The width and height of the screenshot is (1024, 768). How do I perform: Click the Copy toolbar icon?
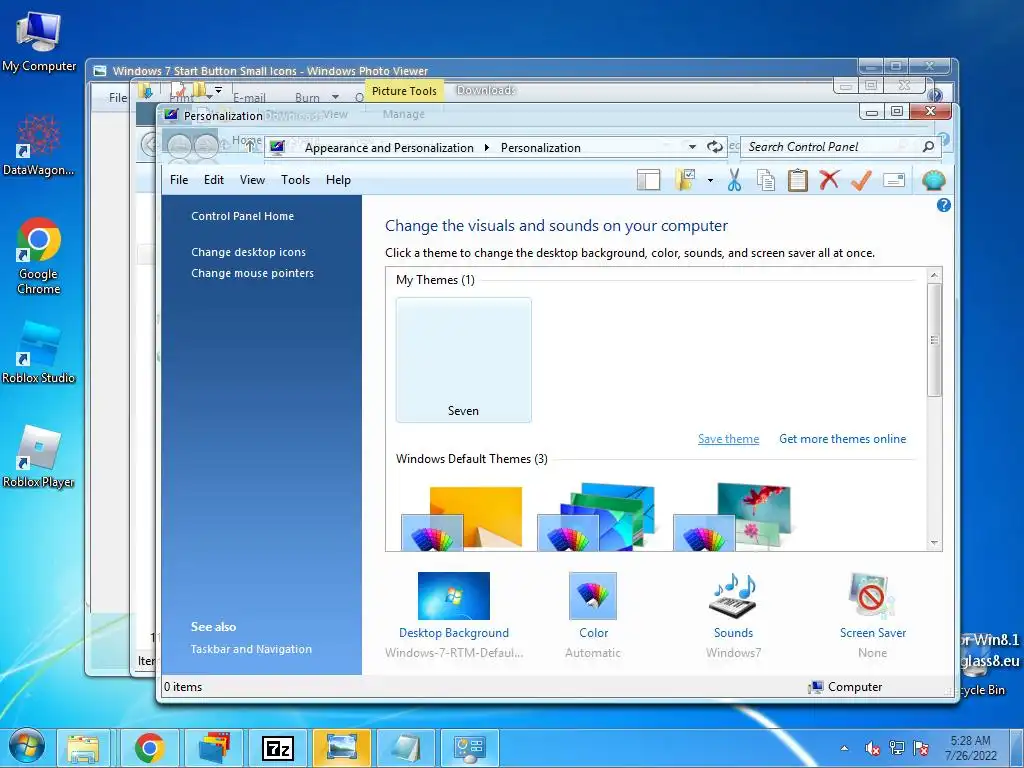(765, 180)
